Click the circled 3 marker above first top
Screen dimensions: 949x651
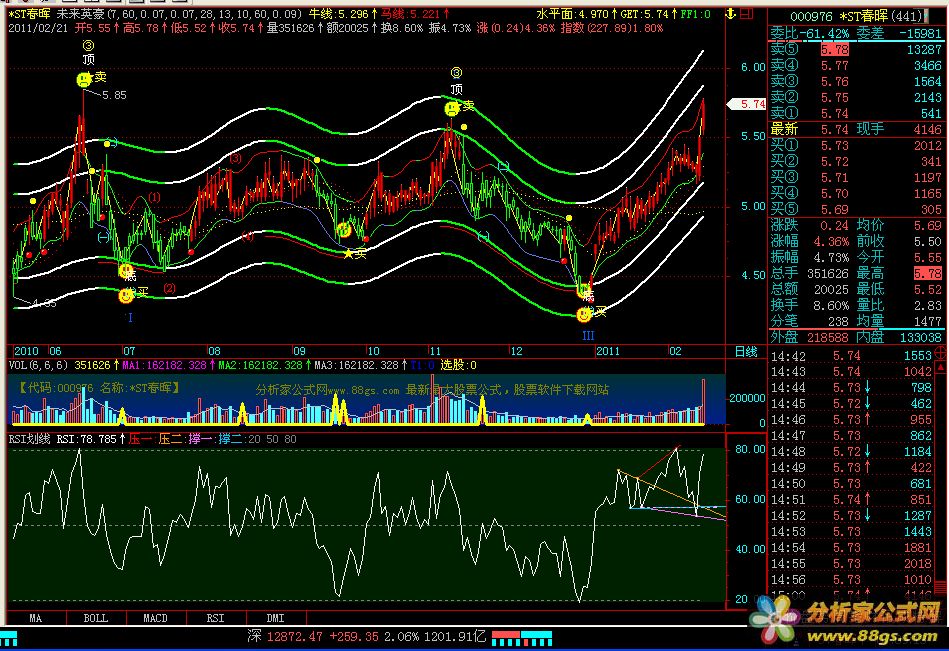coord(88,45)
